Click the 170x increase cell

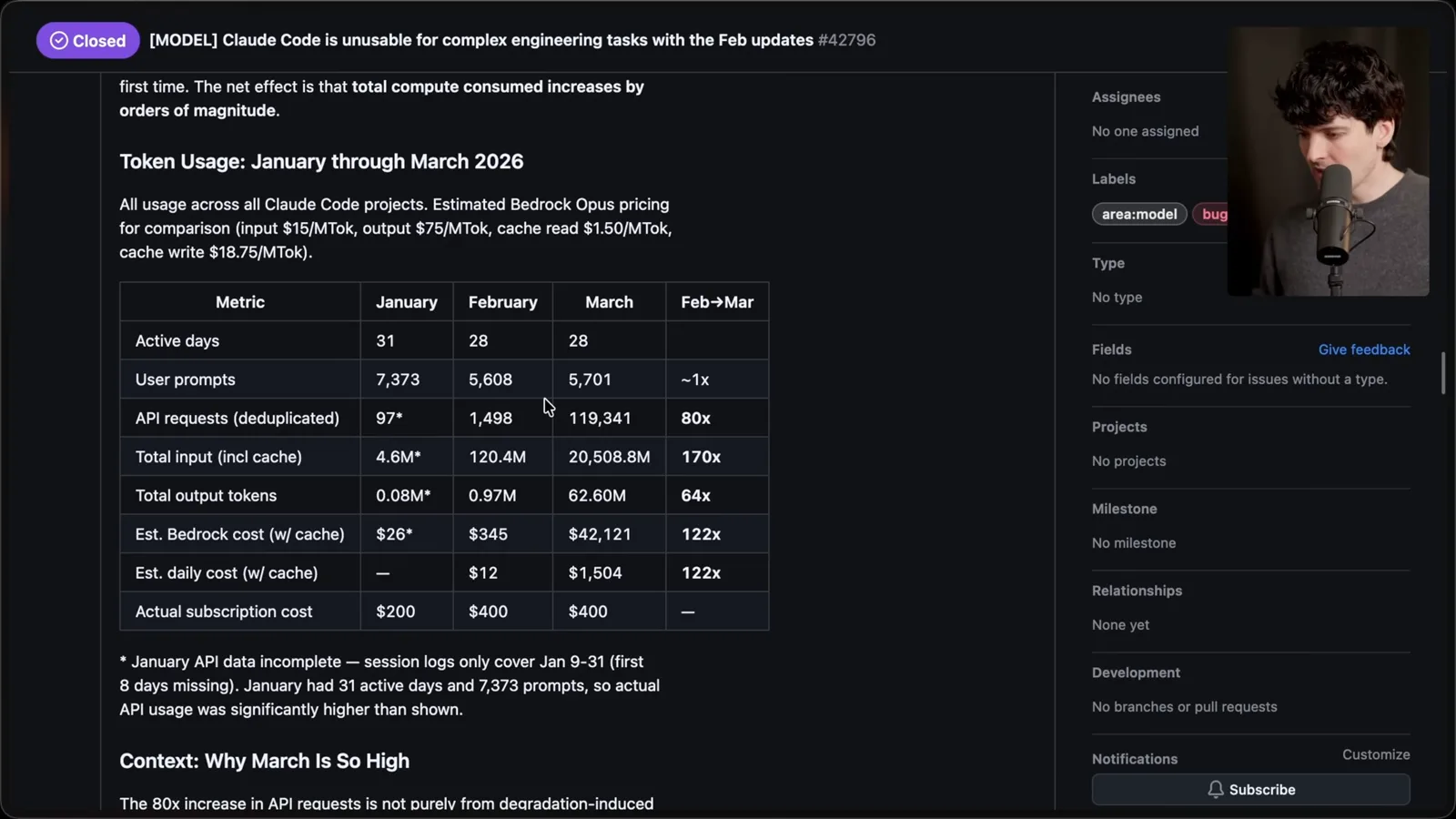(x=717, y=457)
